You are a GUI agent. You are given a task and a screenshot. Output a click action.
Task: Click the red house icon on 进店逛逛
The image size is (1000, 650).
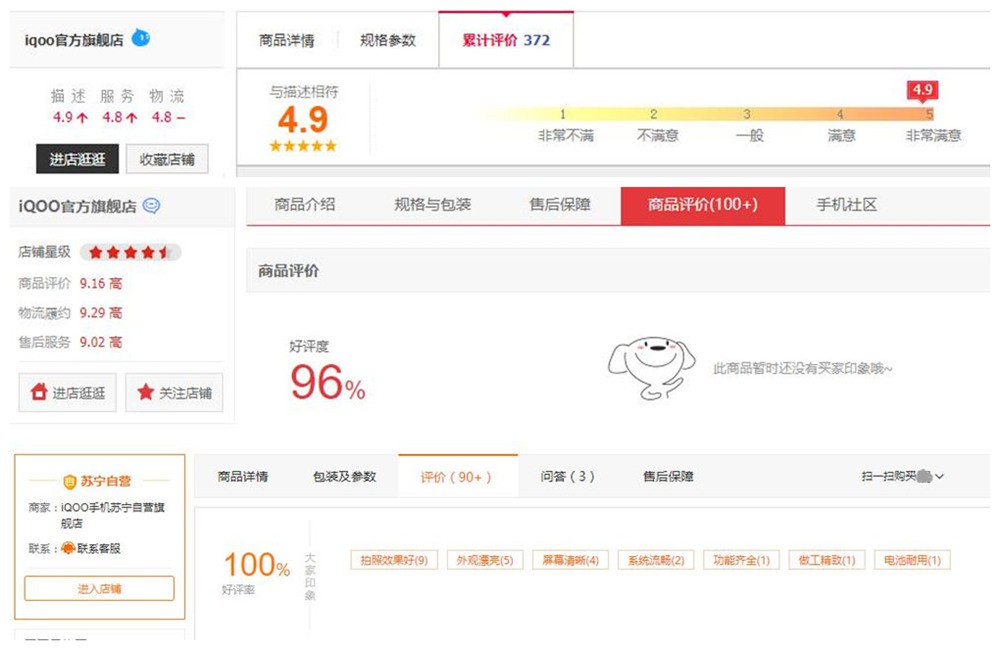coord(39,392)
